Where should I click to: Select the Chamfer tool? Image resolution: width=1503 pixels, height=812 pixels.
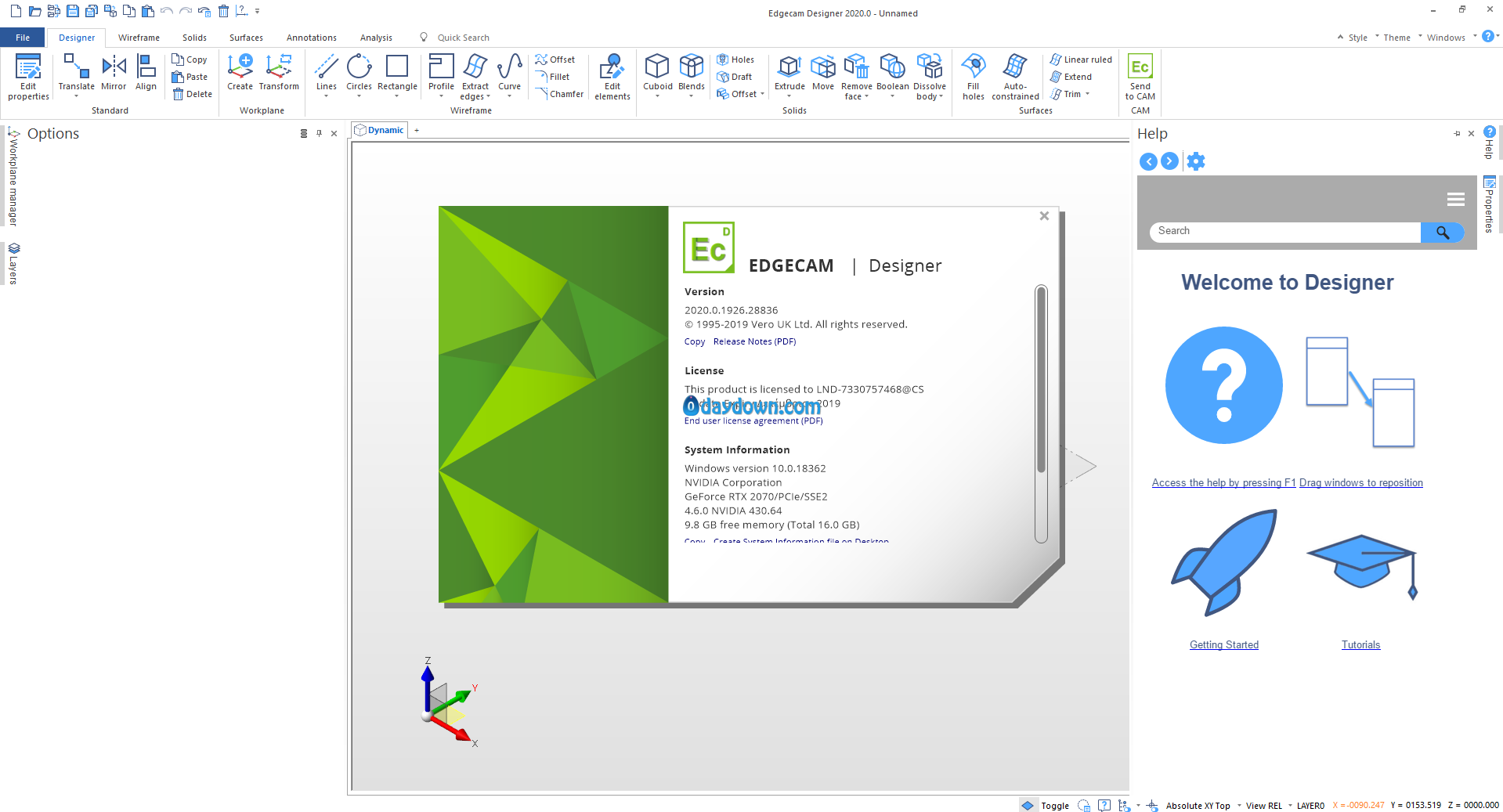559,94
